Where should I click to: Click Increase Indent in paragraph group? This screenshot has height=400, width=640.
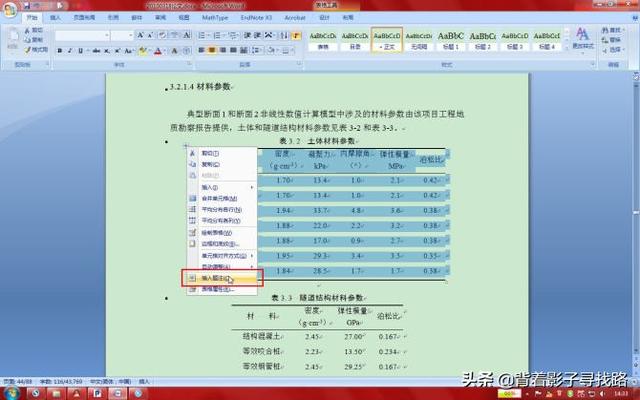point(257,36)
